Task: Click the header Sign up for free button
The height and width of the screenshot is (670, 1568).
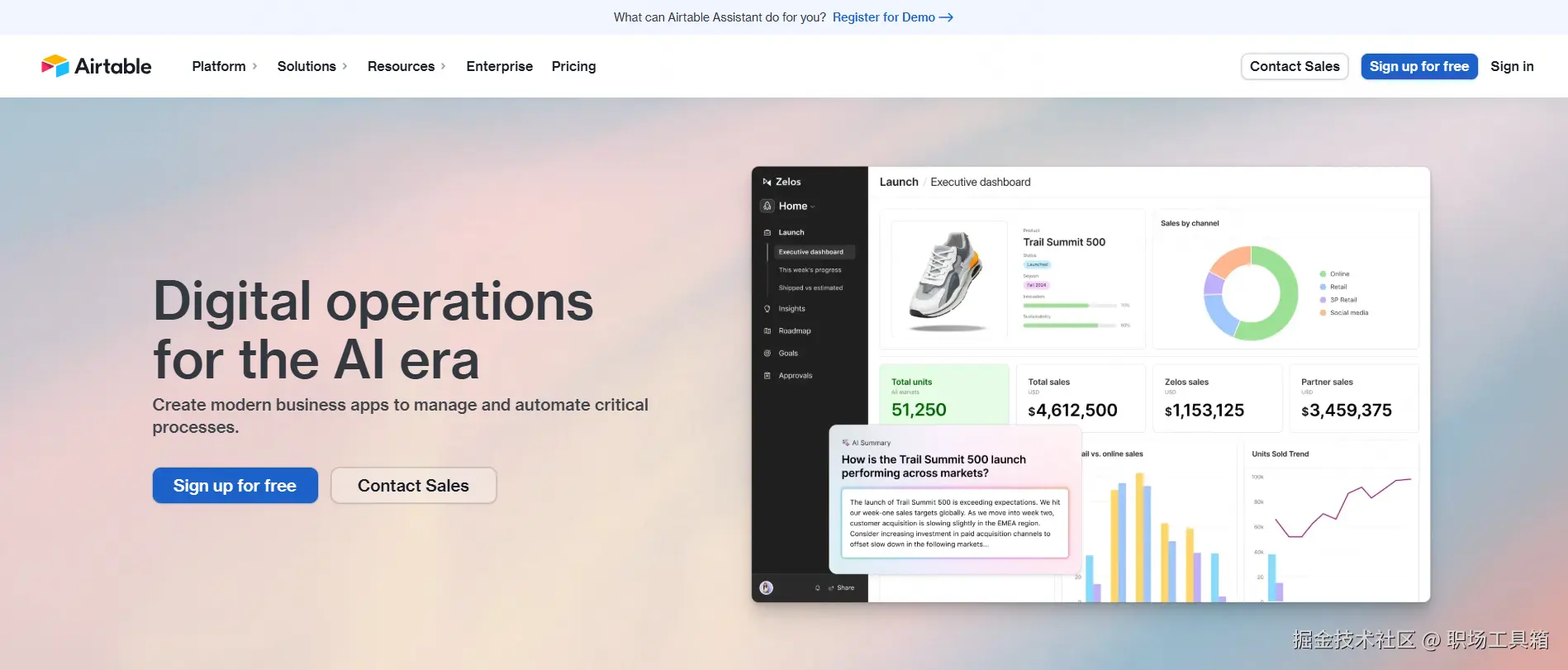Action: 1419,66
